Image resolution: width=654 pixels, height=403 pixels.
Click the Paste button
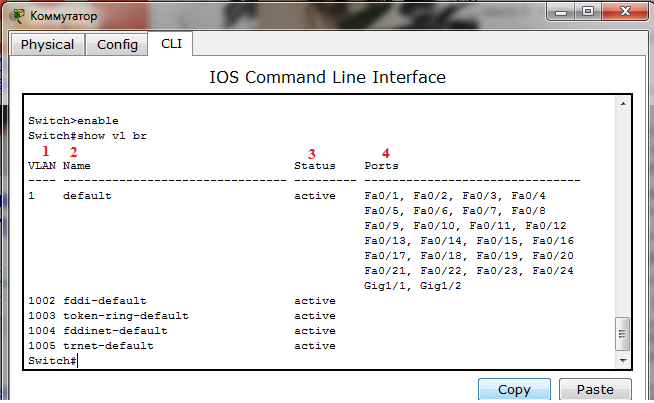595,390
